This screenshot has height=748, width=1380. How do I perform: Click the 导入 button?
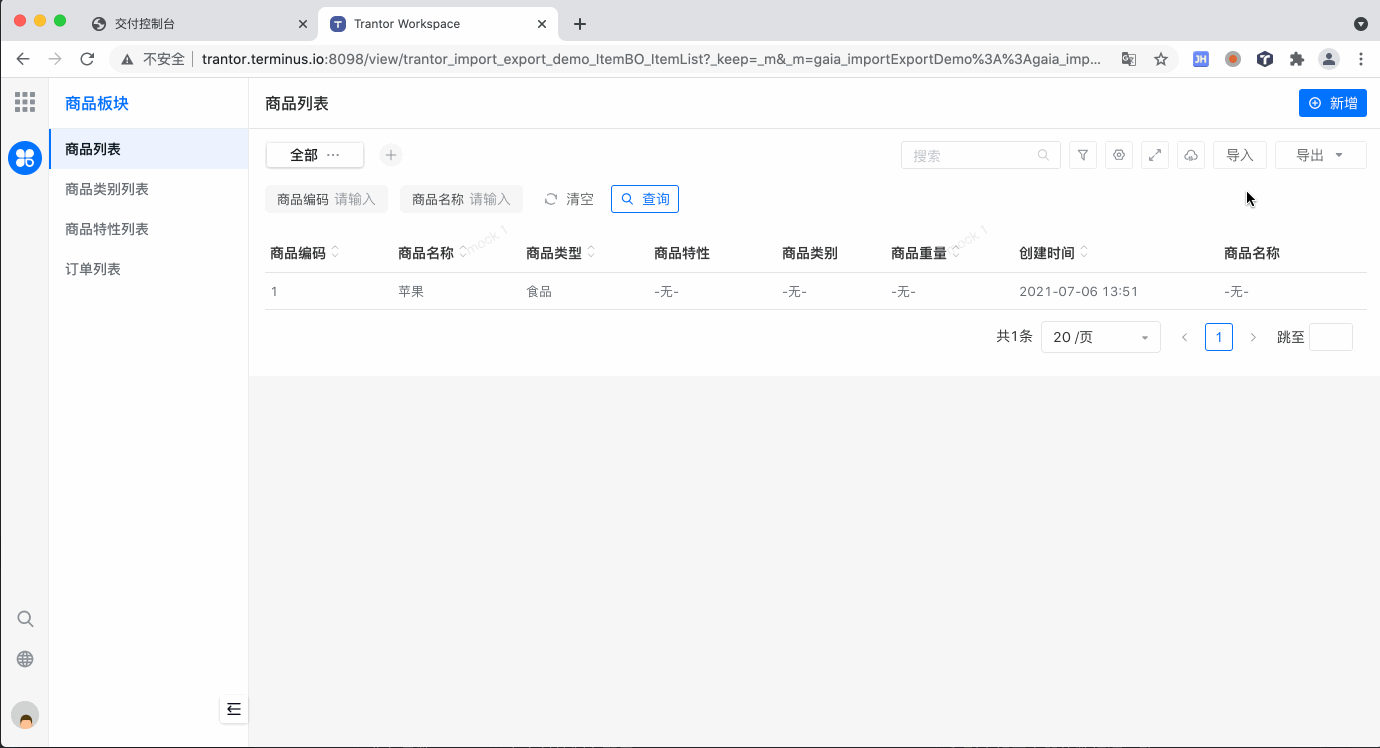click(1240, 155)
